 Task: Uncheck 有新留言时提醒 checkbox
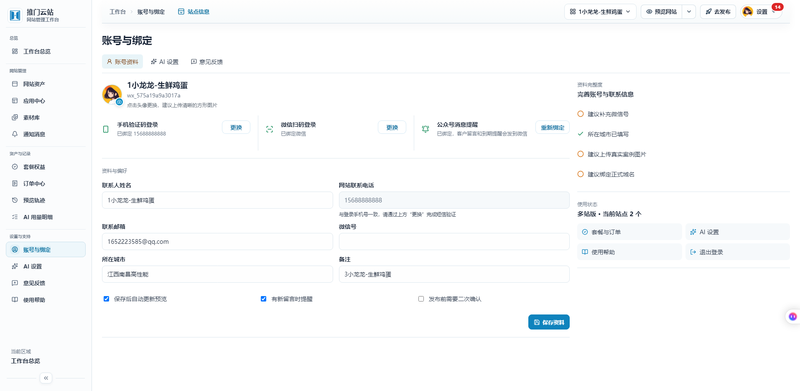click(264, 299)
